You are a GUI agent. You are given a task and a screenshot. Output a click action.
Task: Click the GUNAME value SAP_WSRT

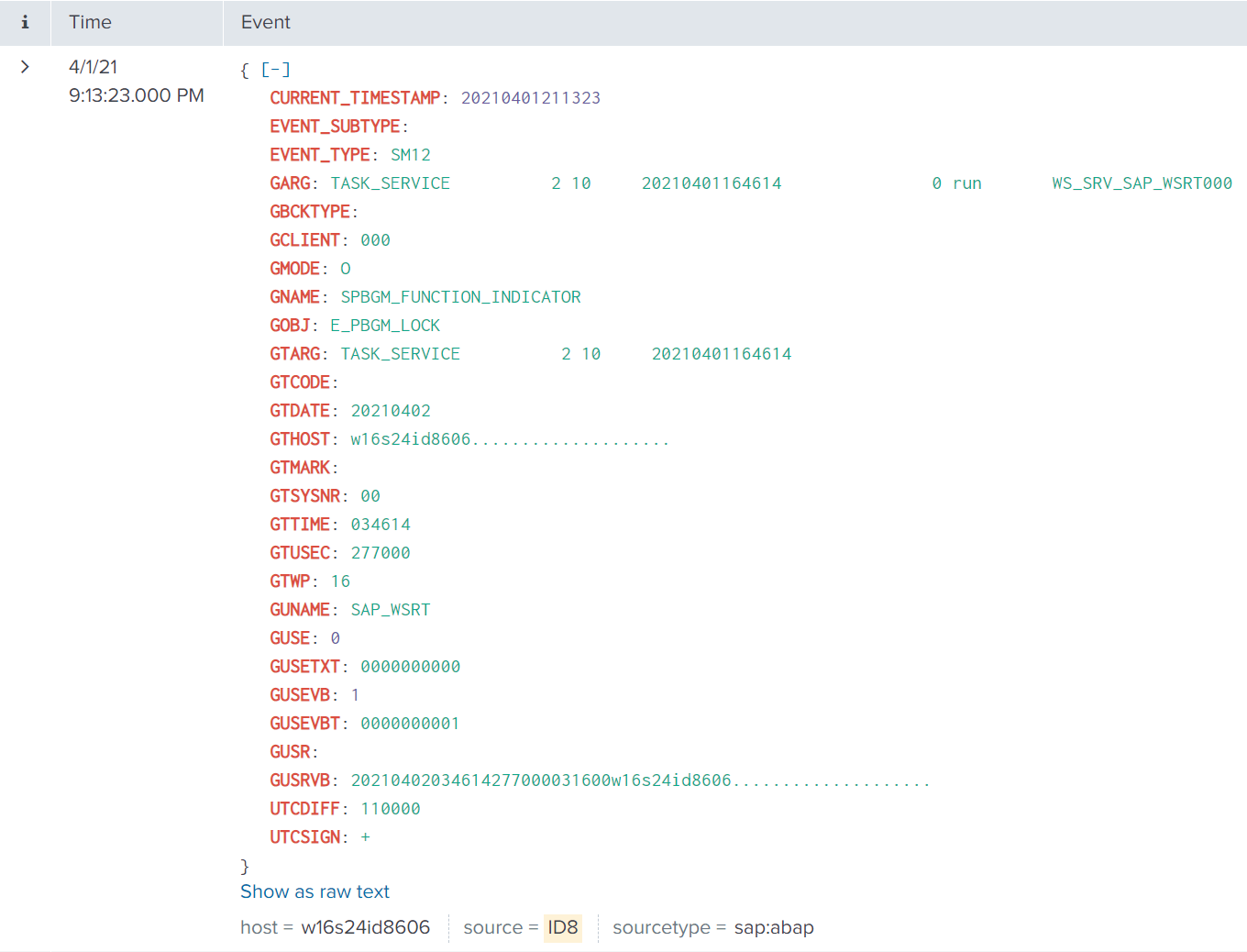coord(390,610)
